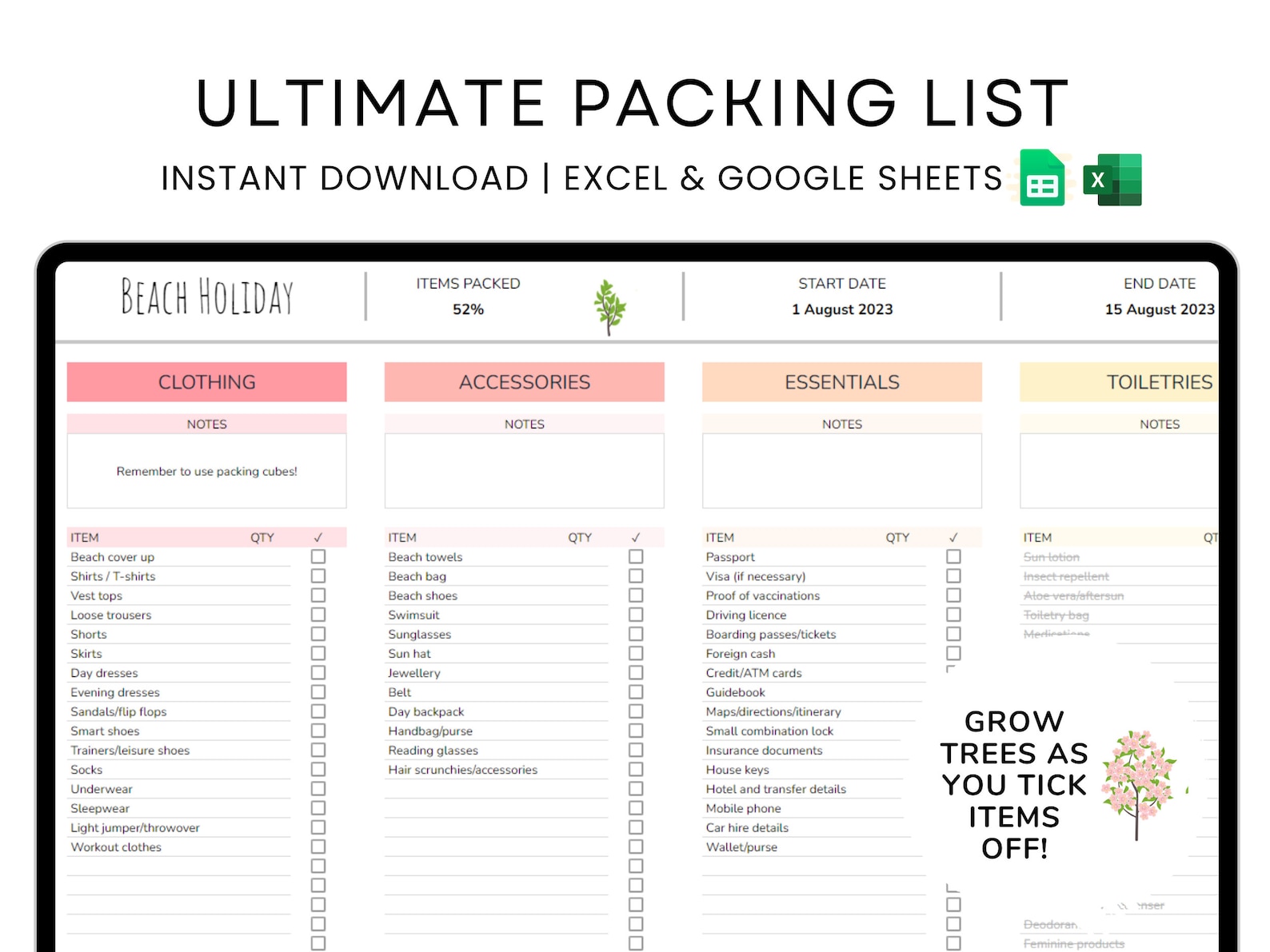Tick the Swimsuit checkbox
Image resolution: width=1270 pixels, height=952 pixels.
click(636, 614)
